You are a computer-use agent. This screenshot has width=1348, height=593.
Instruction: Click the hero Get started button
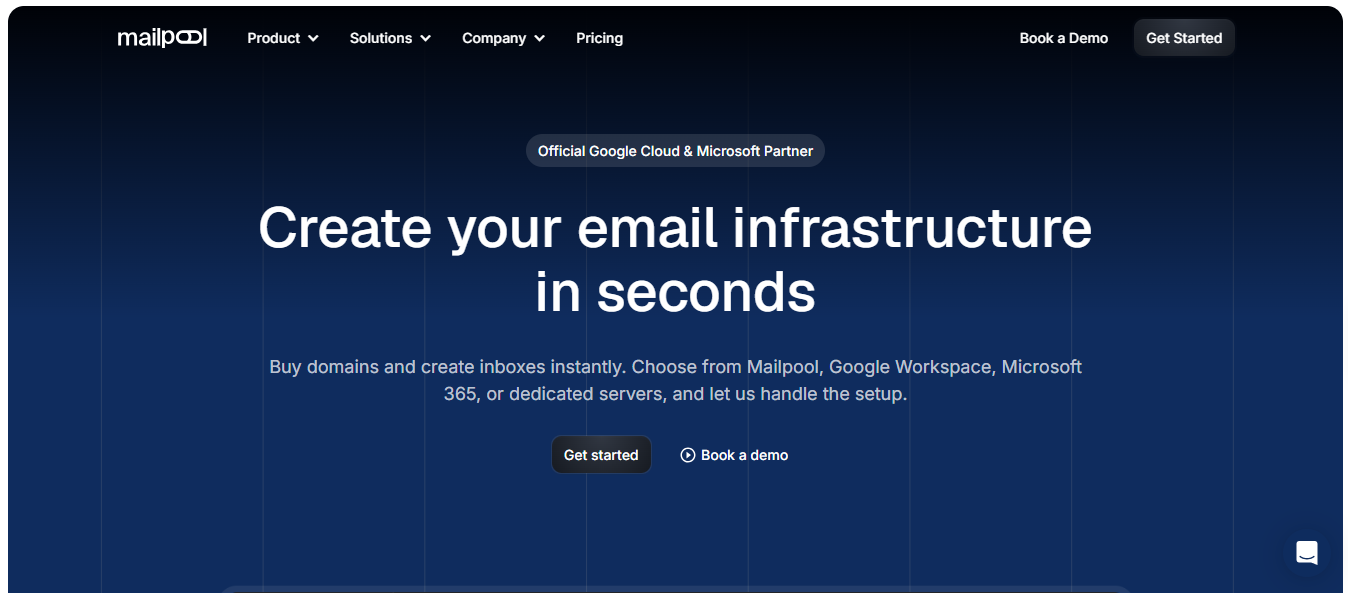tap(601, 455)
